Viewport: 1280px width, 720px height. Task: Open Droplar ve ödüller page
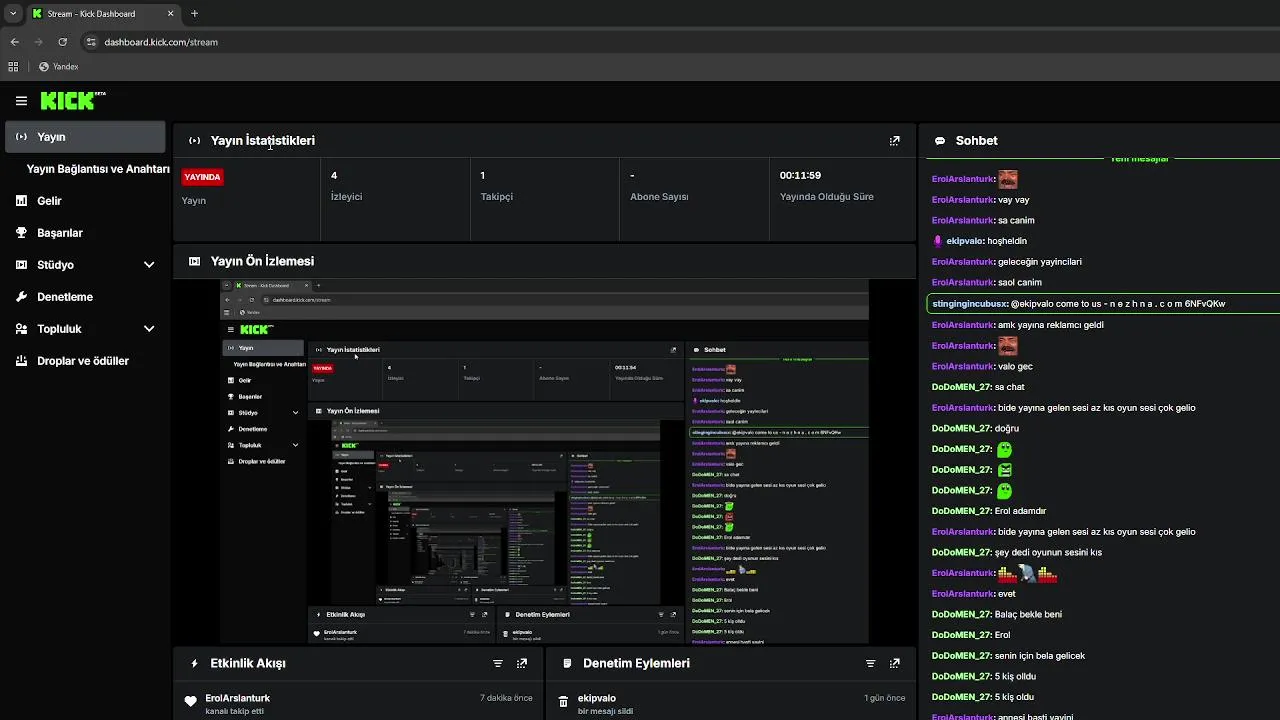(x=85, y=361)
